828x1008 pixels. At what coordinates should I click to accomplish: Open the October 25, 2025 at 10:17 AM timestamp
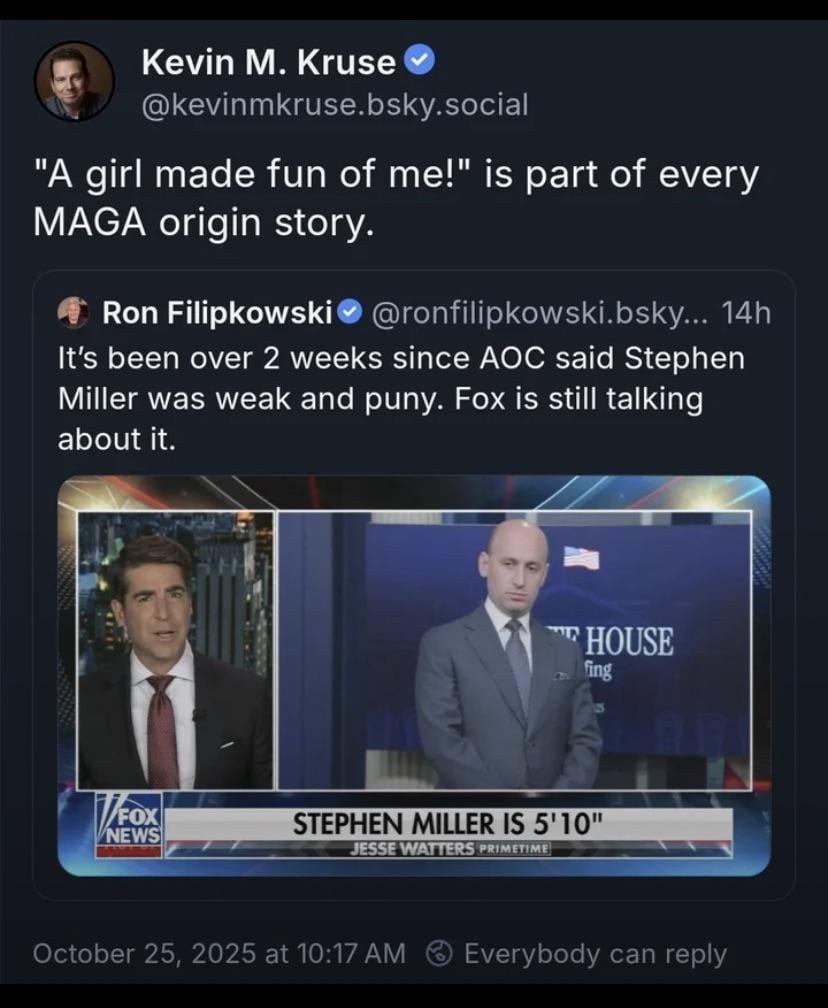(x=219, y=953)
